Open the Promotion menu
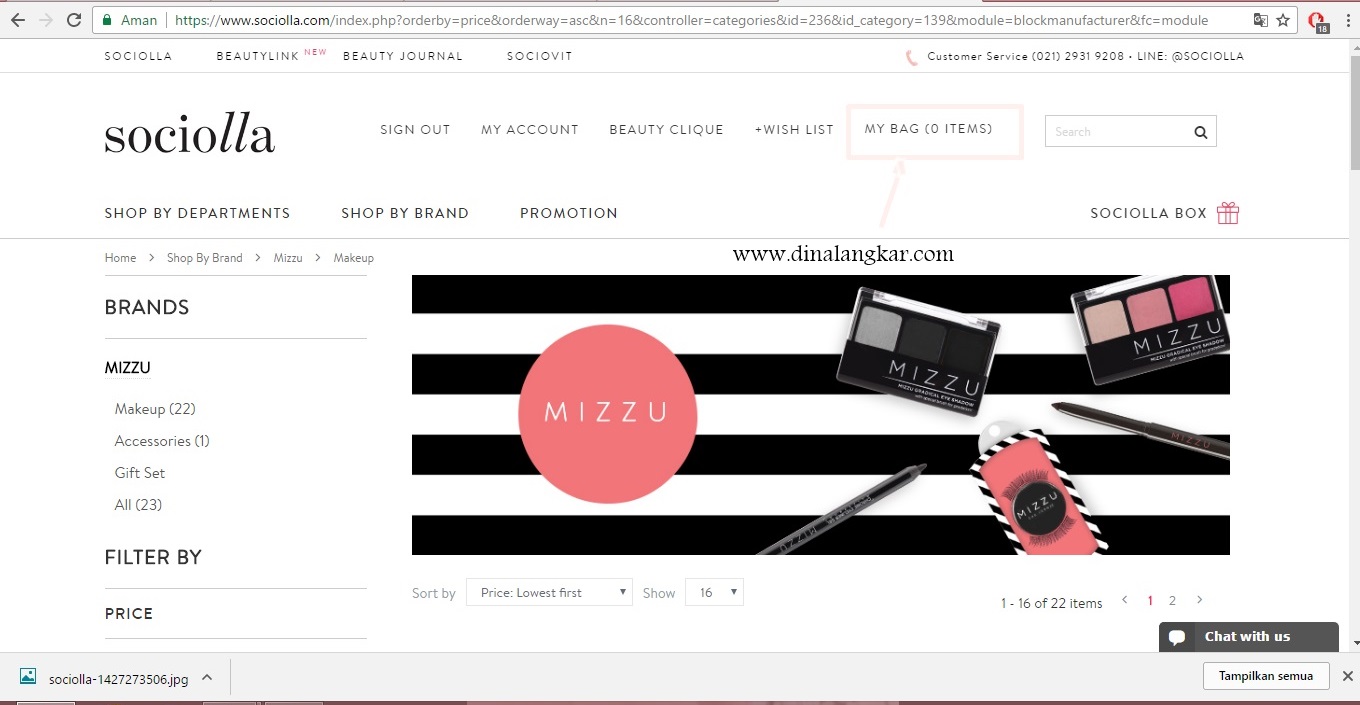The image size is (1360, 705). (x=569, y=213)
